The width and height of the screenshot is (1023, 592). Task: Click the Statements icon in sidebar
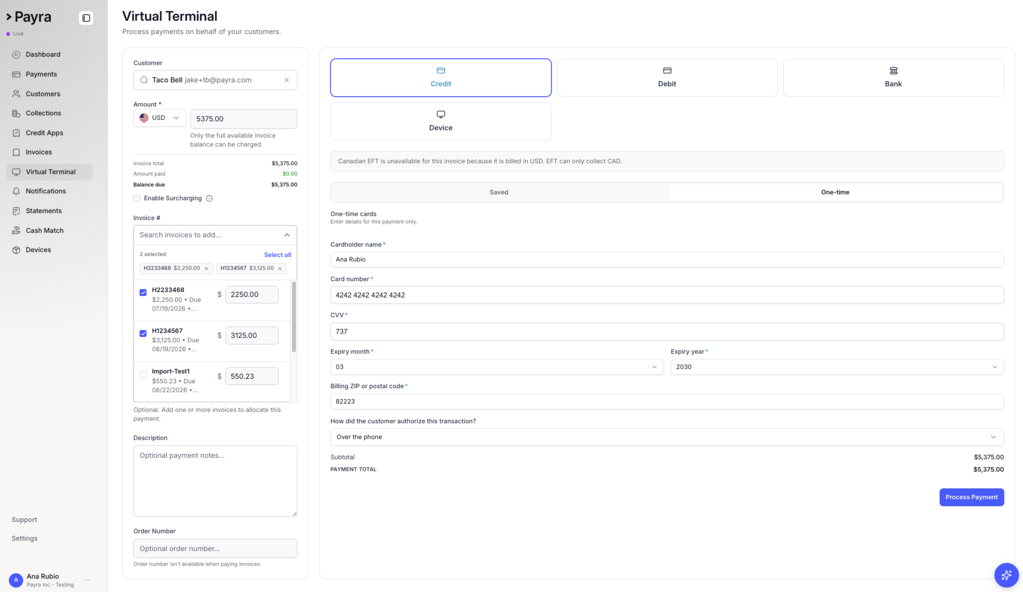pyautogui.click(x=16, y=211)
